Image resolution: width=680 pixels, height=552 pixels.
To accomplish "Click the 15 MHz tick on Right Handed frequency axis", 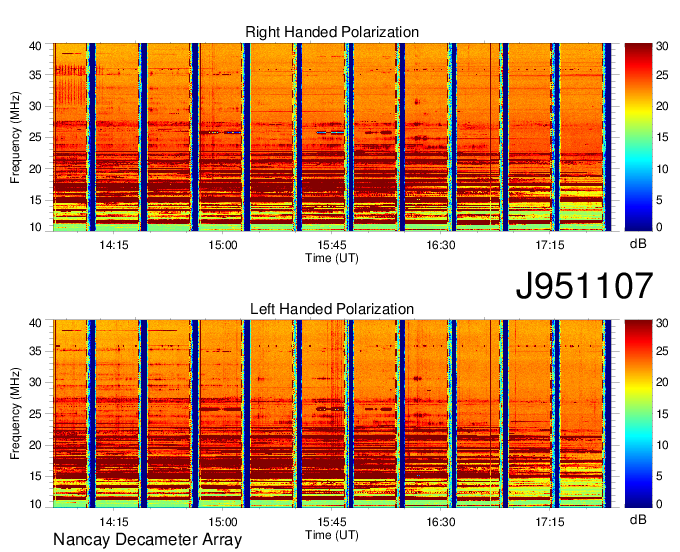I will pyautogui.click(x=35, y=200).
